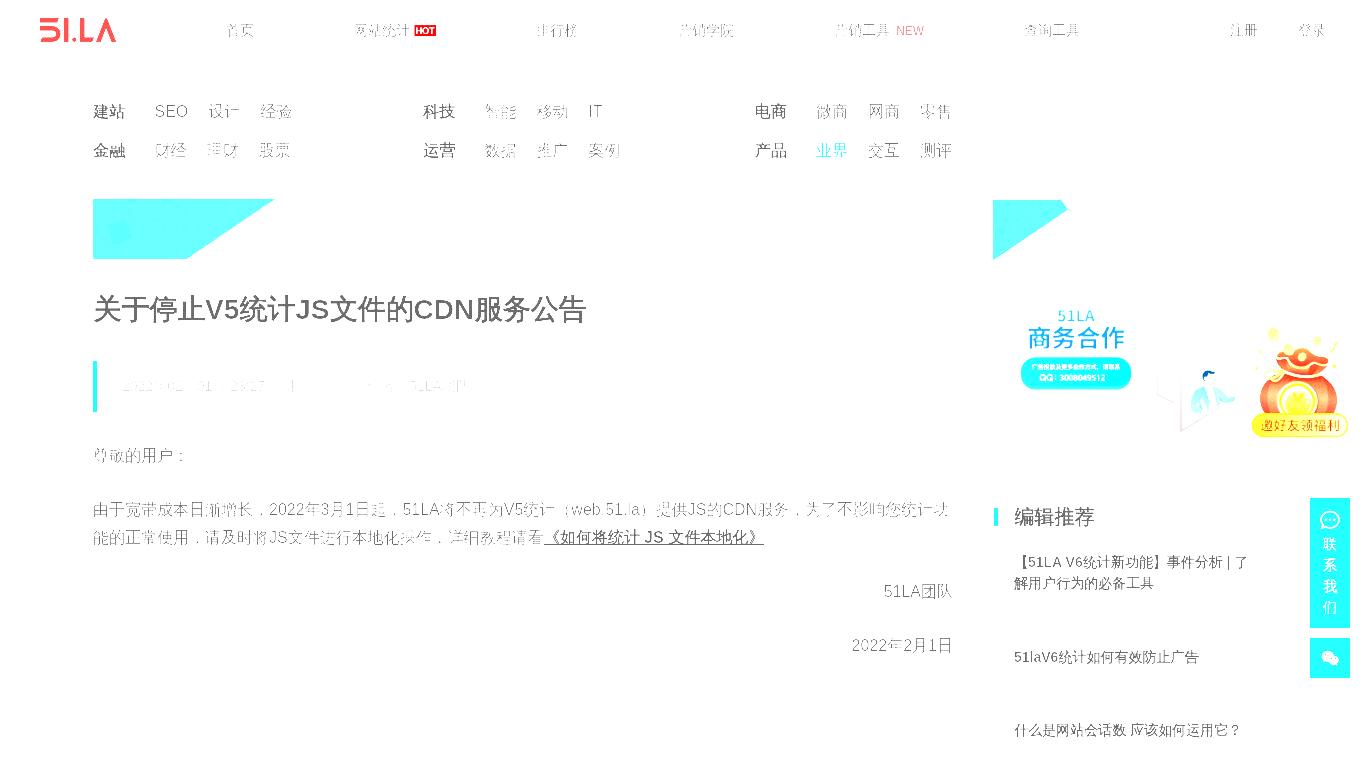1366x768 pixels.
Task: Select the 网商 category
Action: pyautogui.click(x=884, y=111)
